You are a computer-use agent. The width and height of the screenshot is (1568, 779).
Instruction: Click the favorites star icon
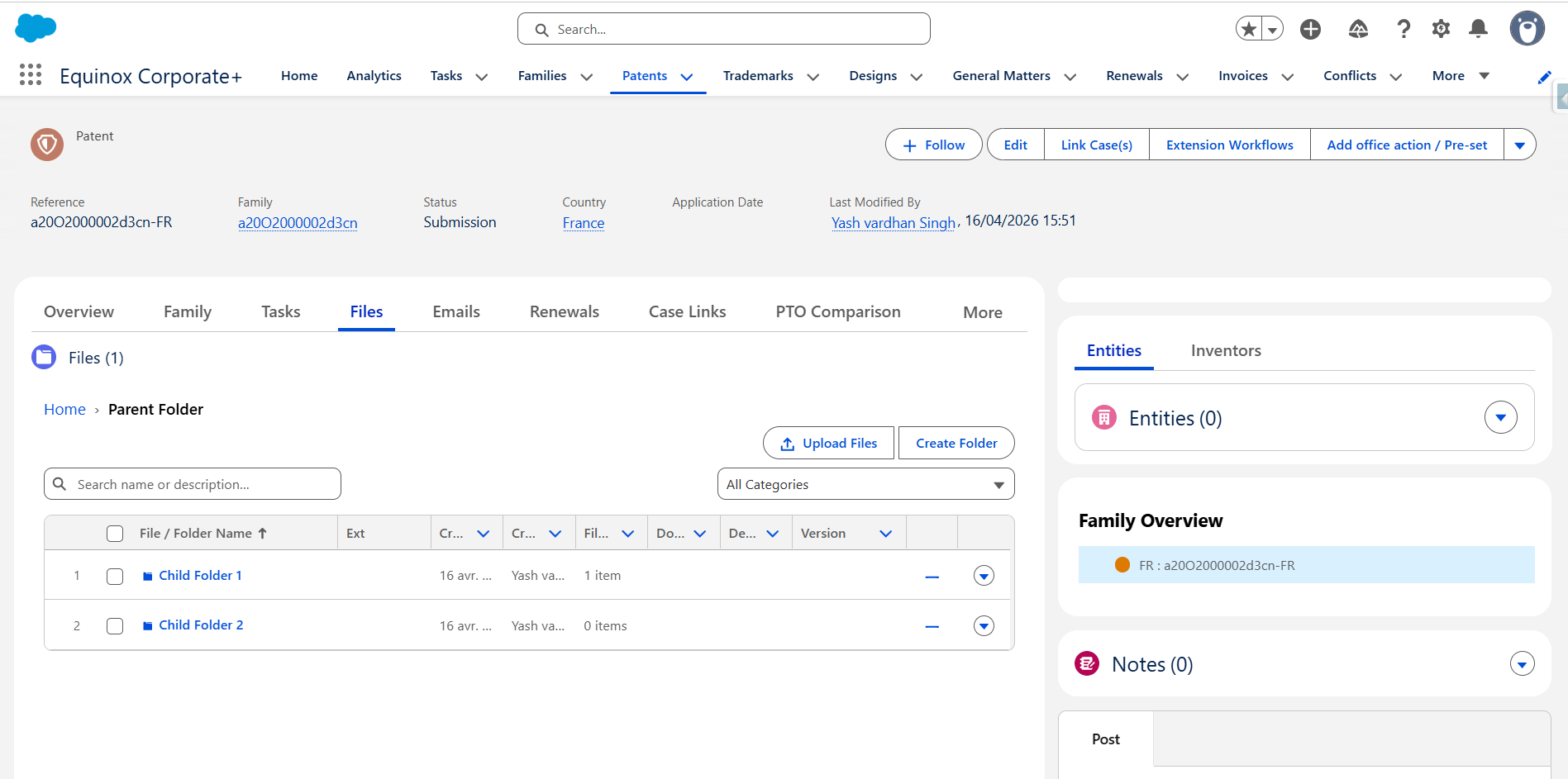point(1249,29)
